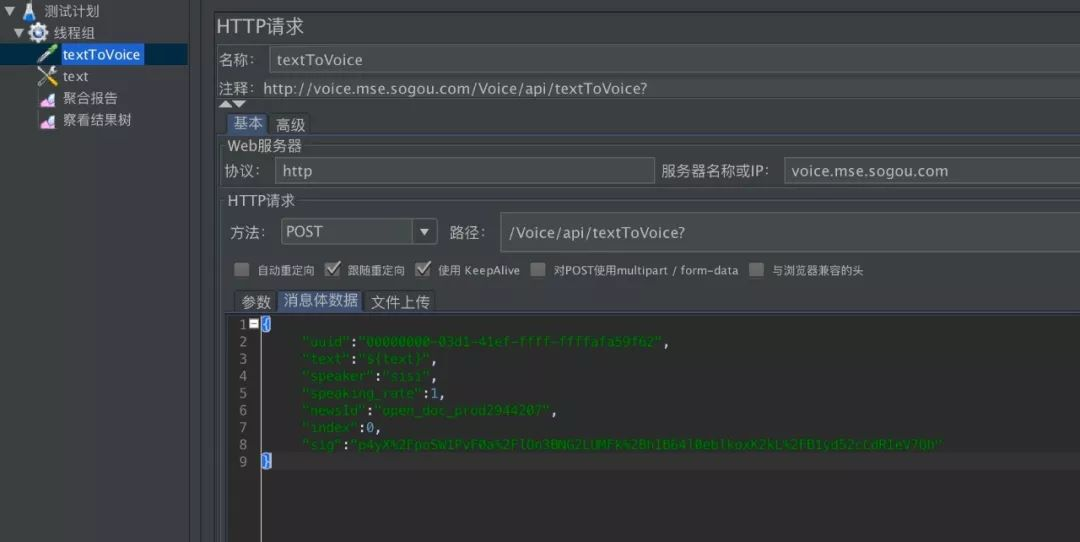Click the comment panel collapse arrows
This screenshot has width=1080, height=542.
click(232, 104)
